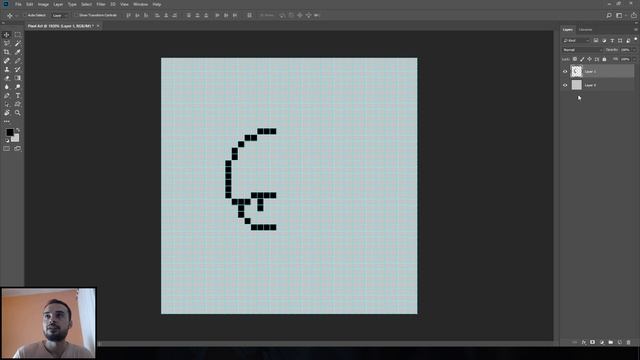Open the blend mode Normal dropdown
The height and width of the screenshot is (360, 640).
(582, 50)
